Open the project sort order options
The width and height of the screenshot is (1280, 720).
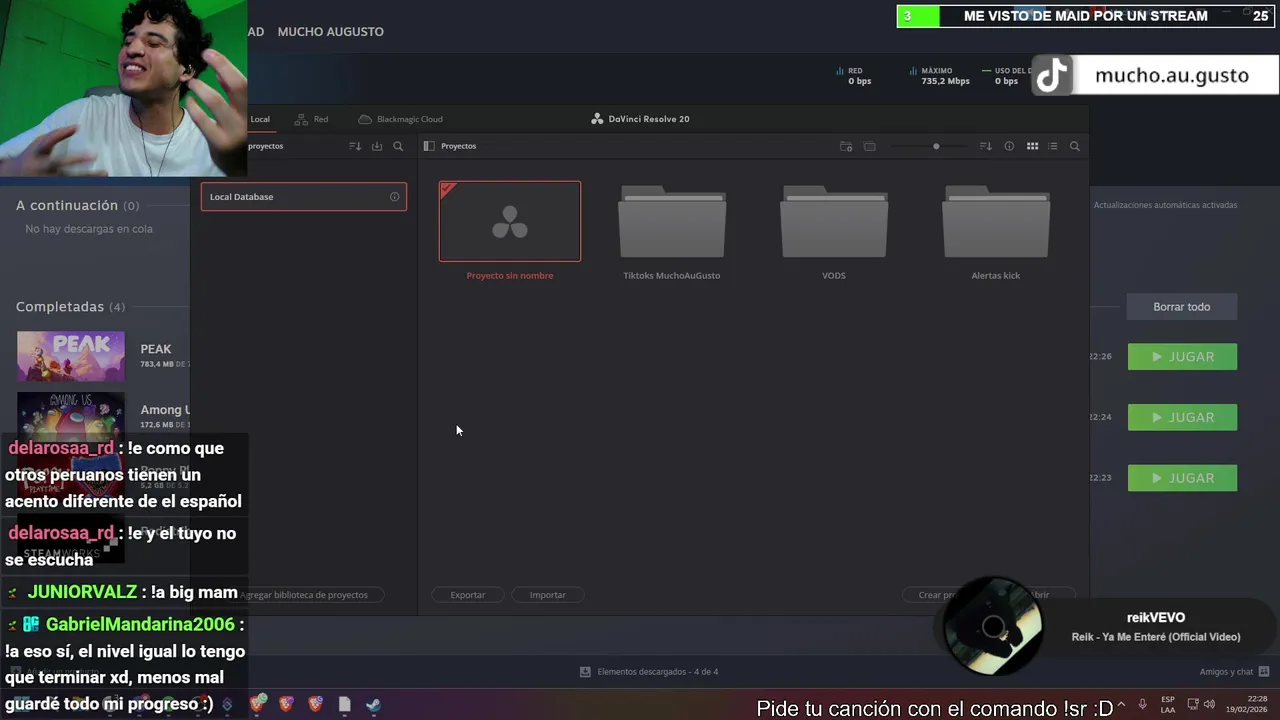[x=986, y=146]
